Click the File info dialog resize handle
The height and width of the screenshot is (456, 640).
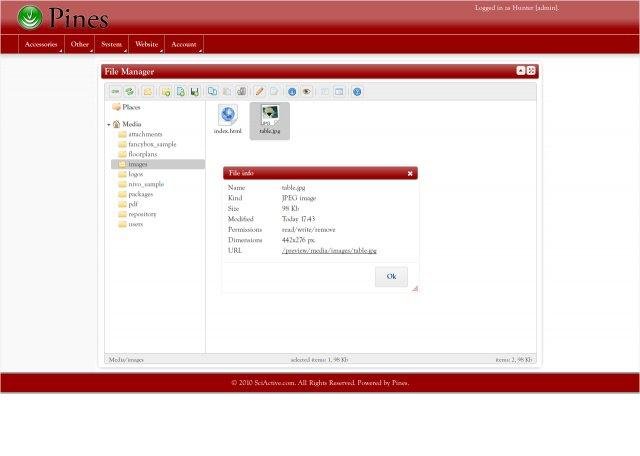pyautogui.click(x=415, y=289)
